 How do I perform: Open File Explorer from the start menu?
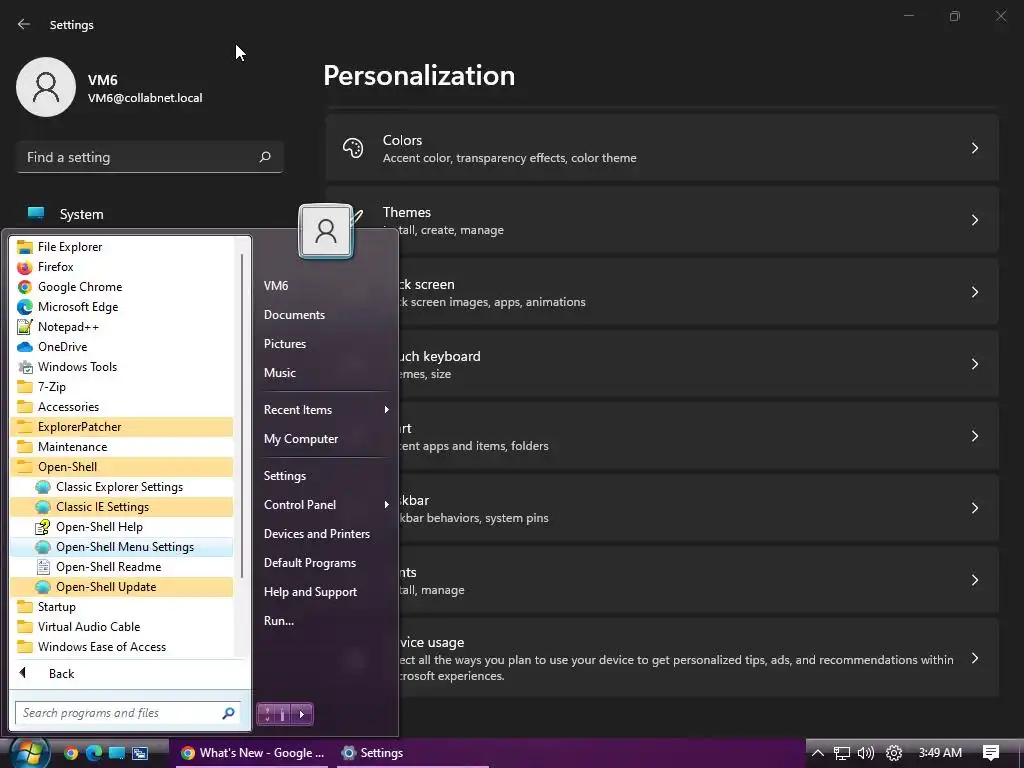click(x=122, y=247)
